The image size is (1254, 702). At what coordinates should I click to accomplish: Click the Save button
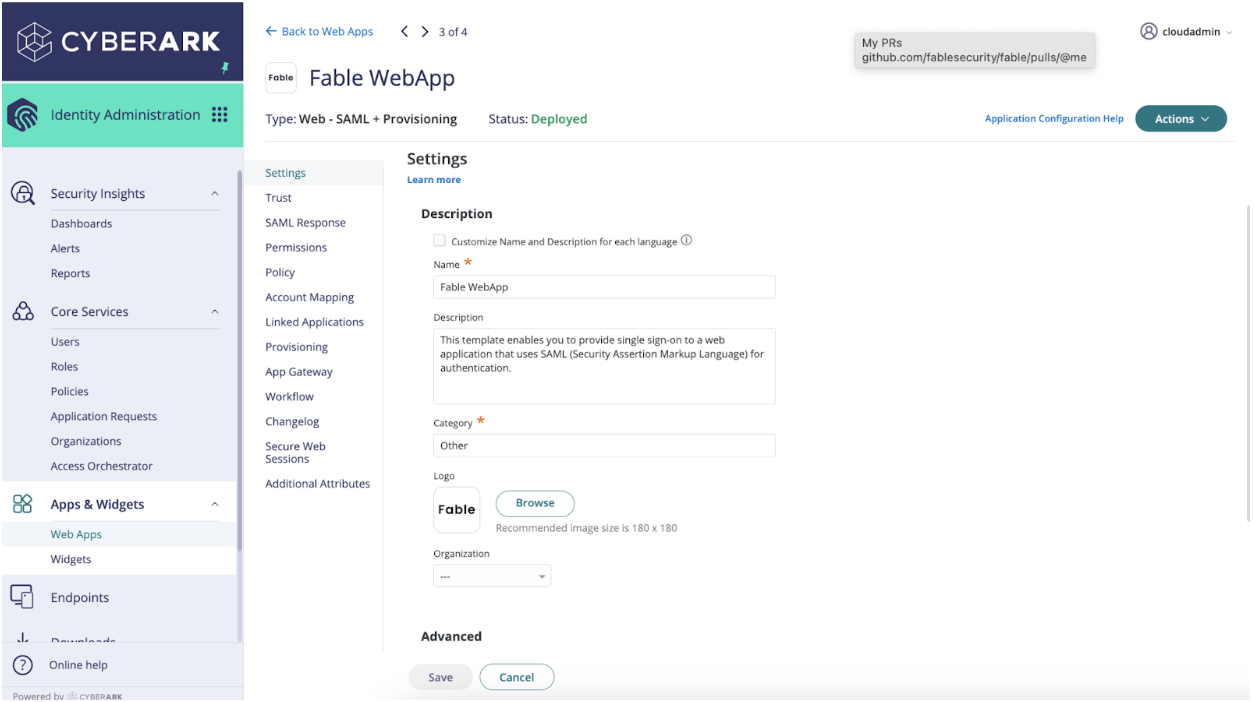[440, 677]
